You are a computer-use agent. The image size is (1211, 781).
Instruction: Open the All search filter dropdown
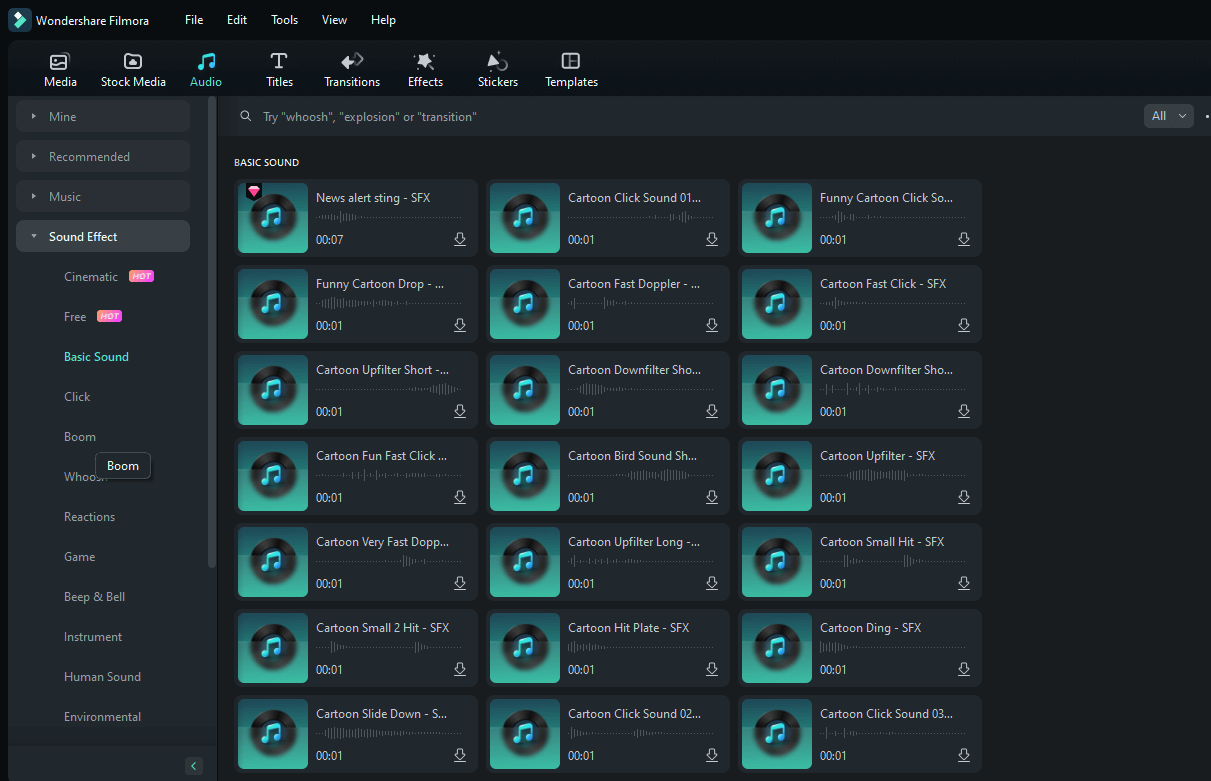tap(1168, 115)
